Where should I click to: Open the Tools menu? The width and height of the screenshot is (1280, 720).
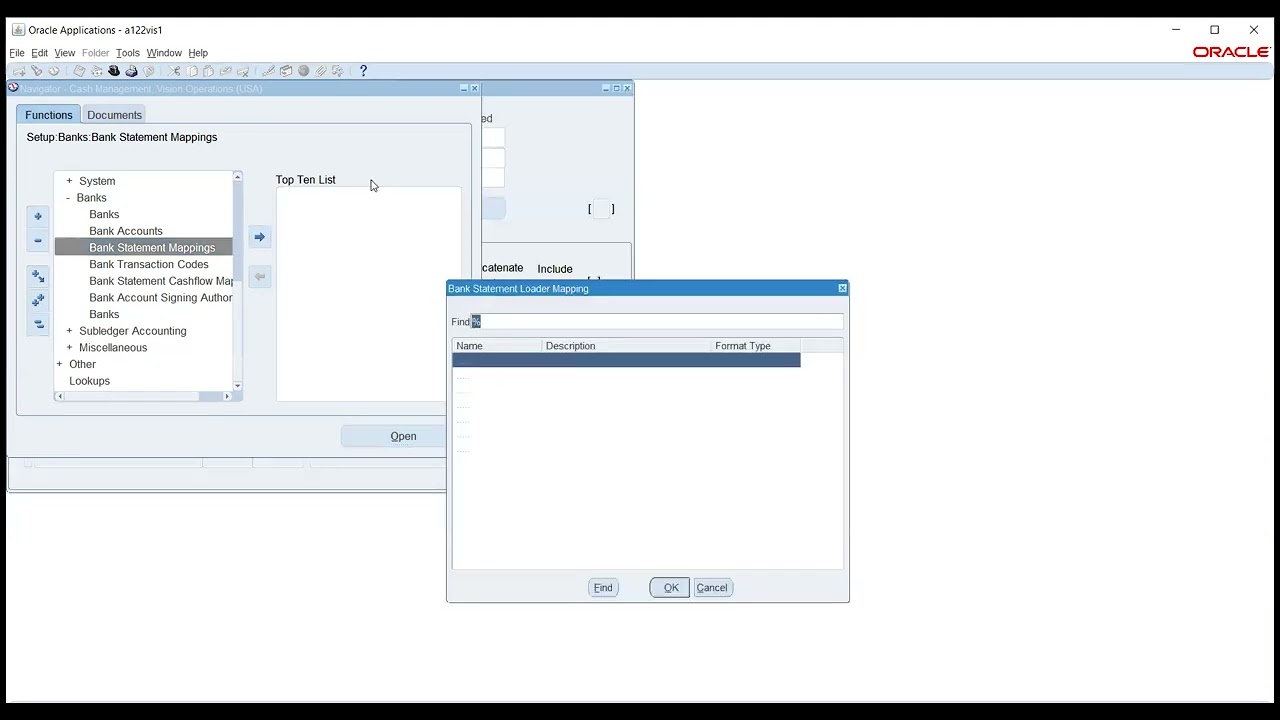click(x=127, y=53)
